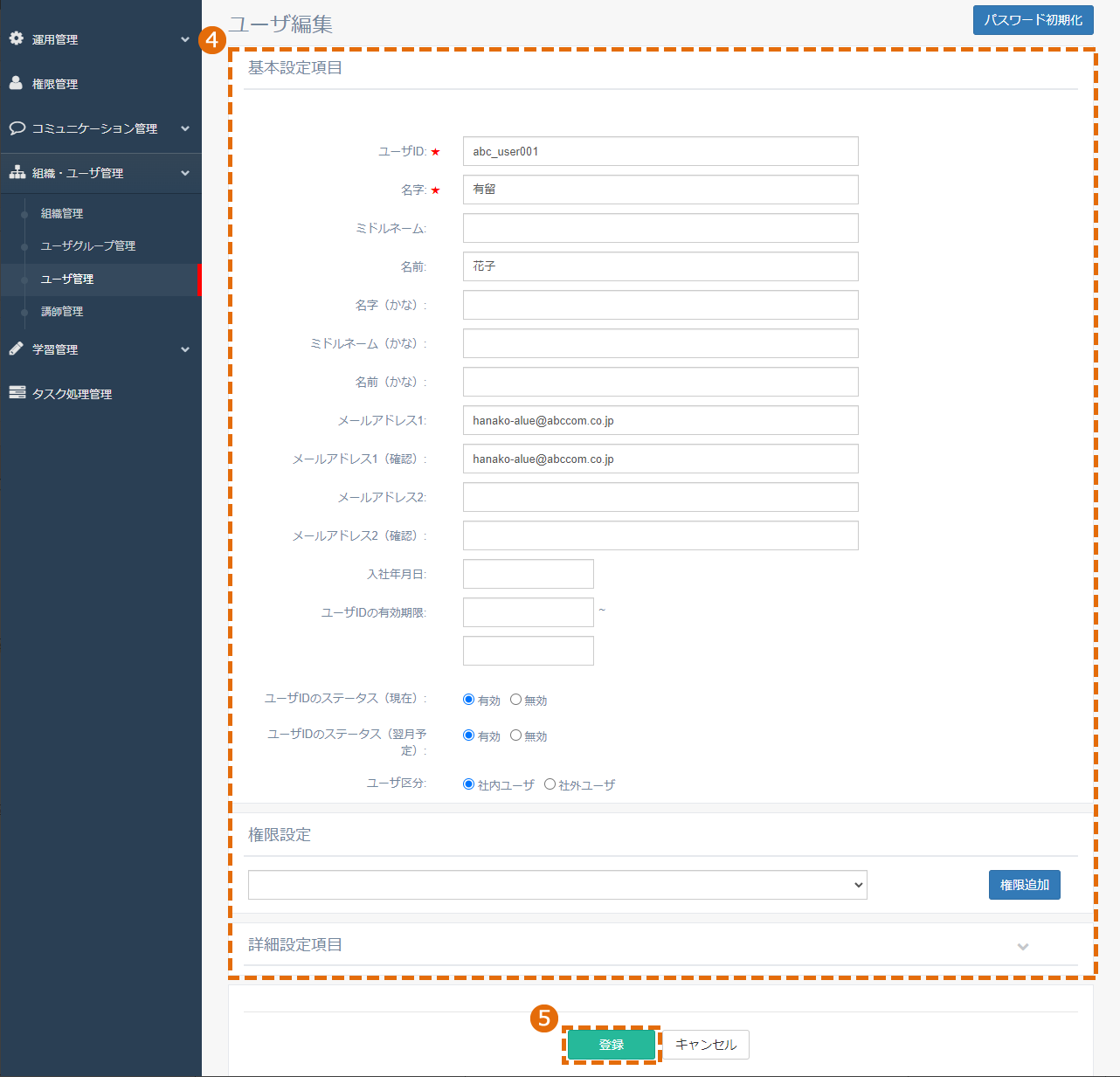Click the メールアドレス2（確認） input field

click(660, 535)
